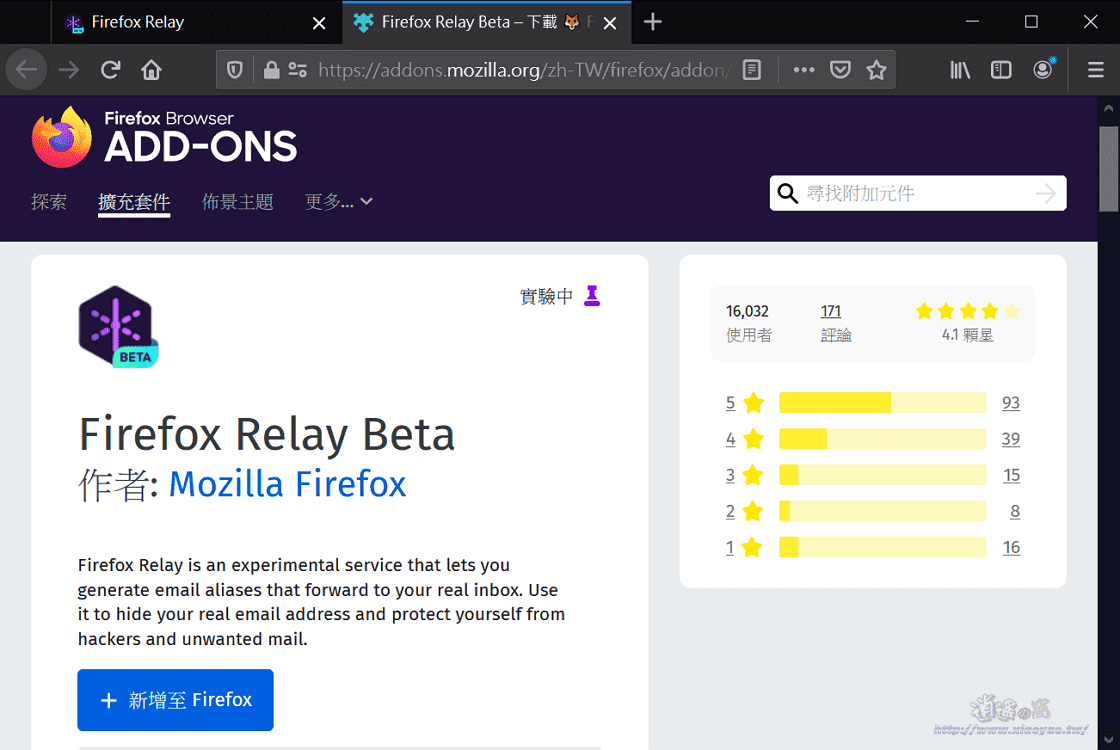Click the 4.1 star rating stars

[x=968, y=311]
